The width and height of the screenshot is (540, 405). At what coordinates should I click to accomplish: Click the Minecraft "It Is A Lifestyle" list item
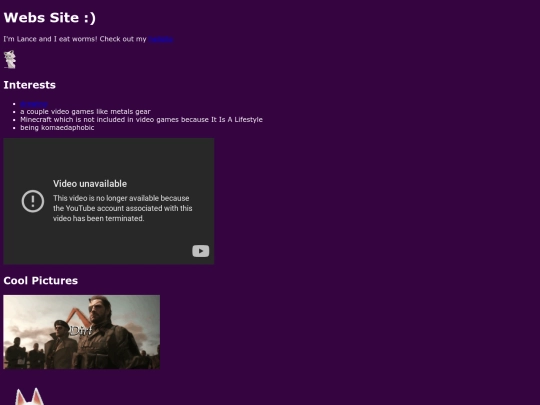pyautogui.click(x=141, y=120)
